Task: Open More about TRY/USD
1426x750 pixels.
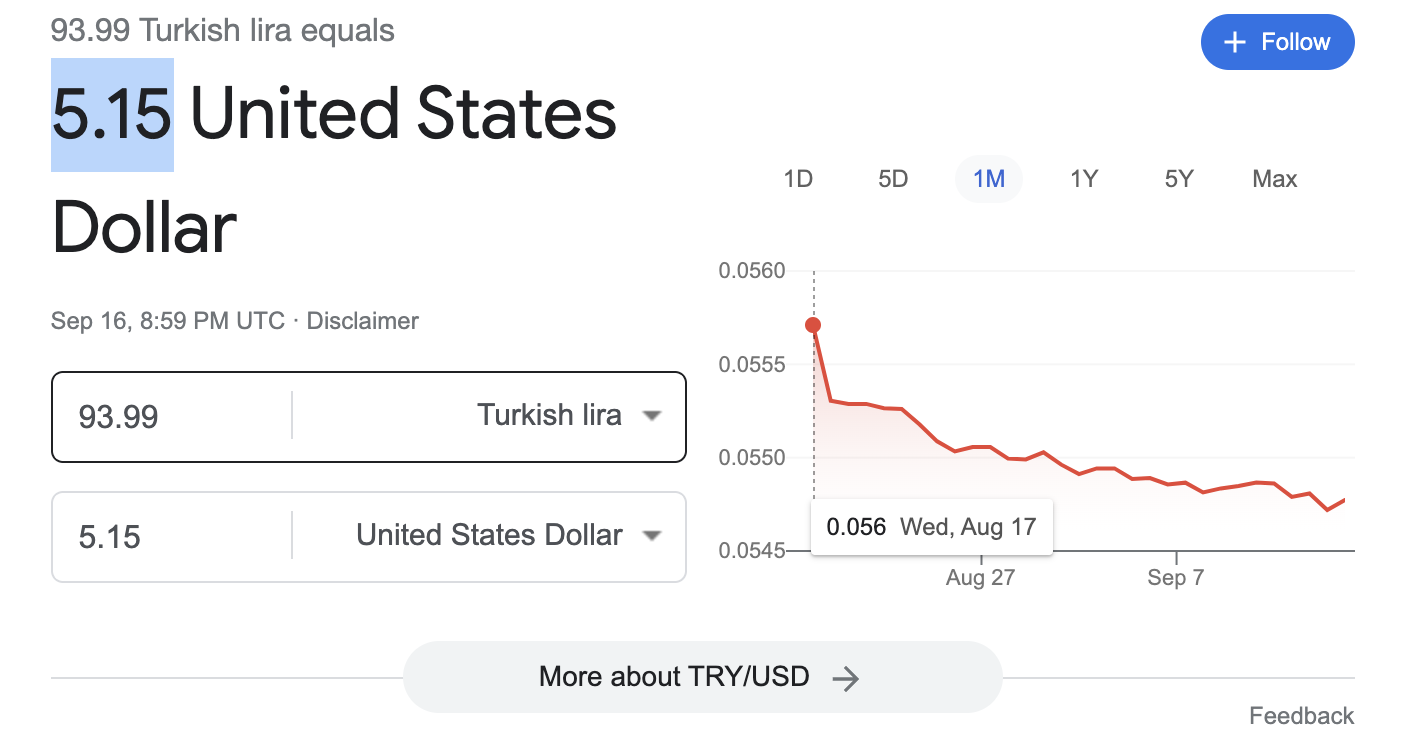Action: click(701, 677)
